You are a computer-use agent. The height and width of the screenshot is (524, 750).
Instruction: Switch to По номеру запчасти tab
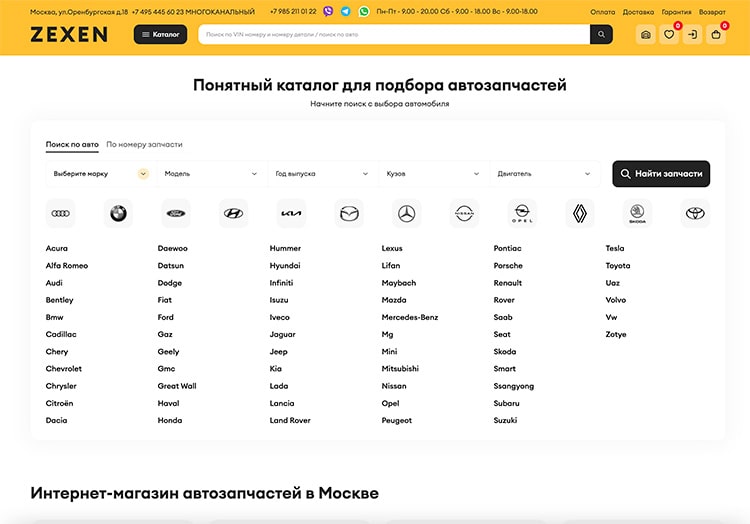(144, 144)
